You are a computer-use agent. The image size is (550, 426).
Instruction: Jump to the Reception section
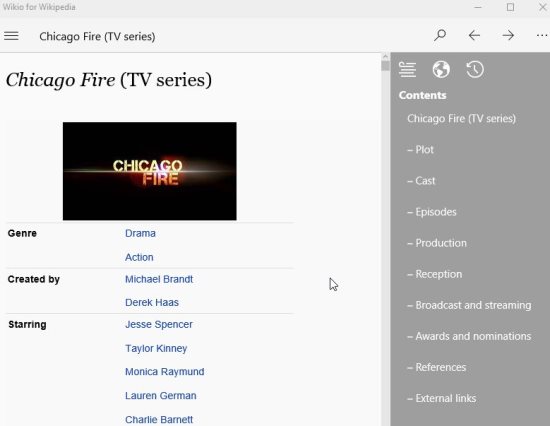[435, 274]
